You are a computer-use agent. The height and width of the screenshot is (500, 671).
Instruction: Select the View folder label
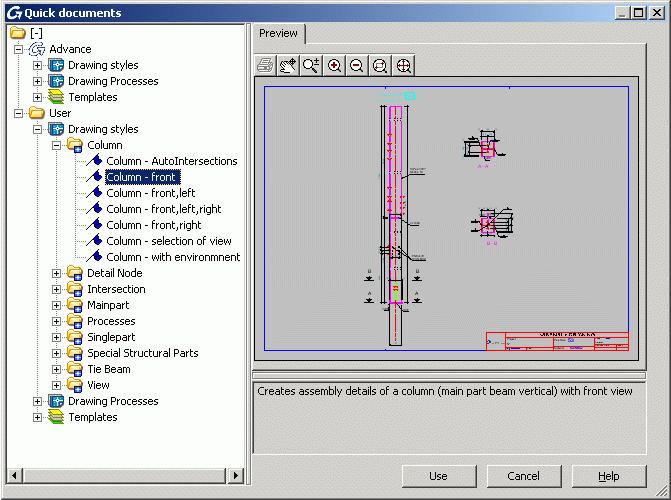click(x=98, y=385)
